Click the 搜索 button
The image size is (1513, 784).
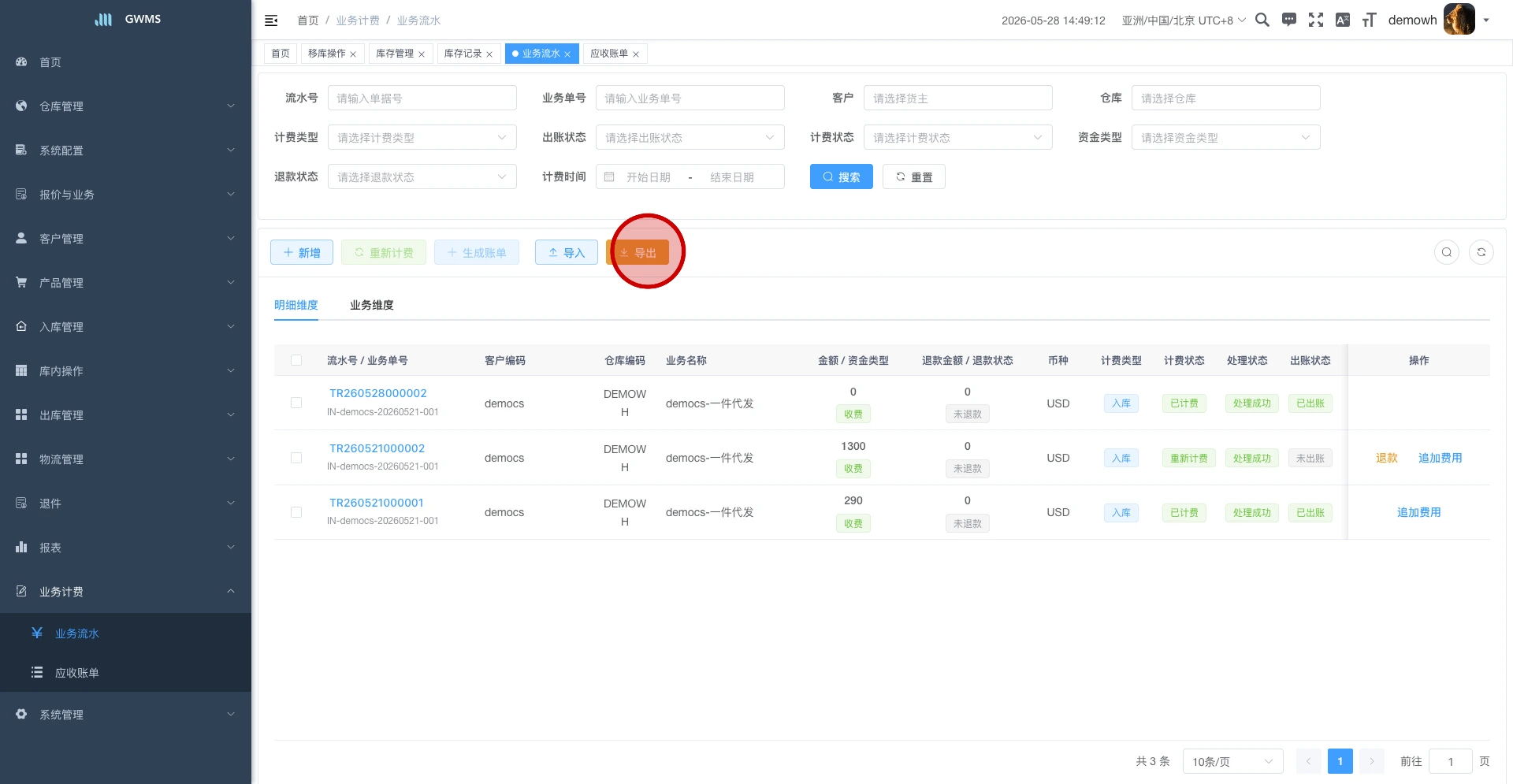pos(842,176)
